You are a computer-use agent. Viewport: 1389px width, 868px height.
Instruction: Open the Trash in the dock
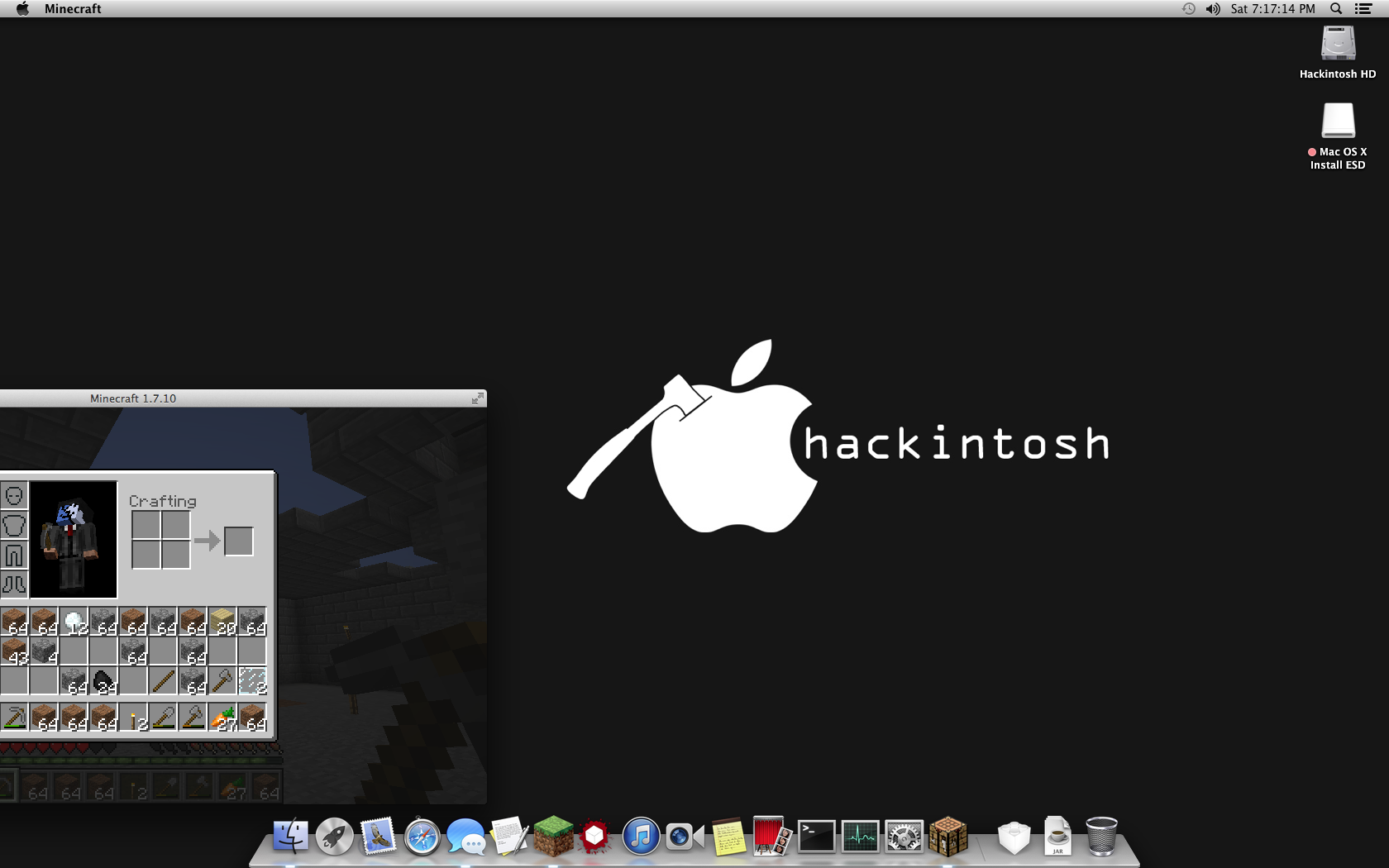tap(1101, 836)
